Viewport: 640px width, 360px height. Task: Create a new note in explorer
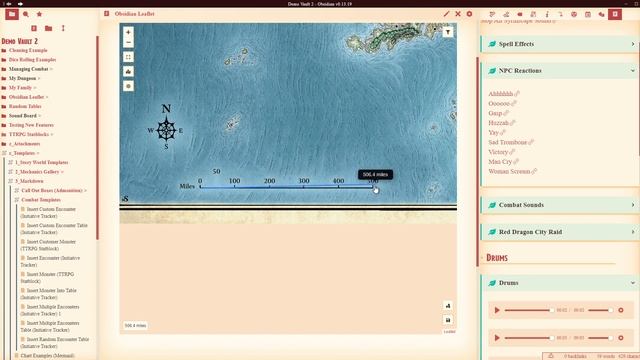tap(34, 28)
